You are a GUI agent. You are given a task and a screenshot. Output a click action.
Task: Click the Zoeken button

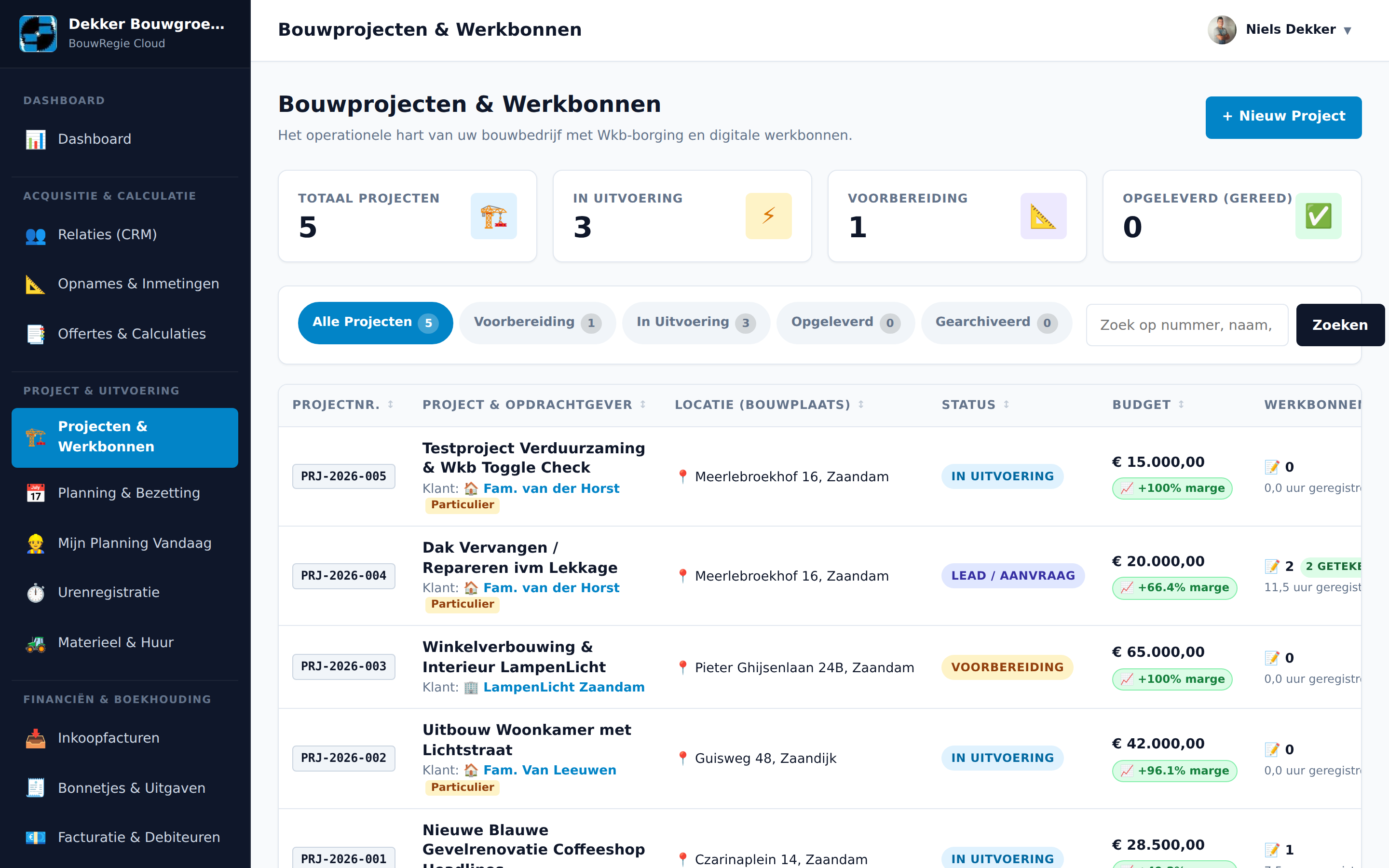(x=1340, y=325)
